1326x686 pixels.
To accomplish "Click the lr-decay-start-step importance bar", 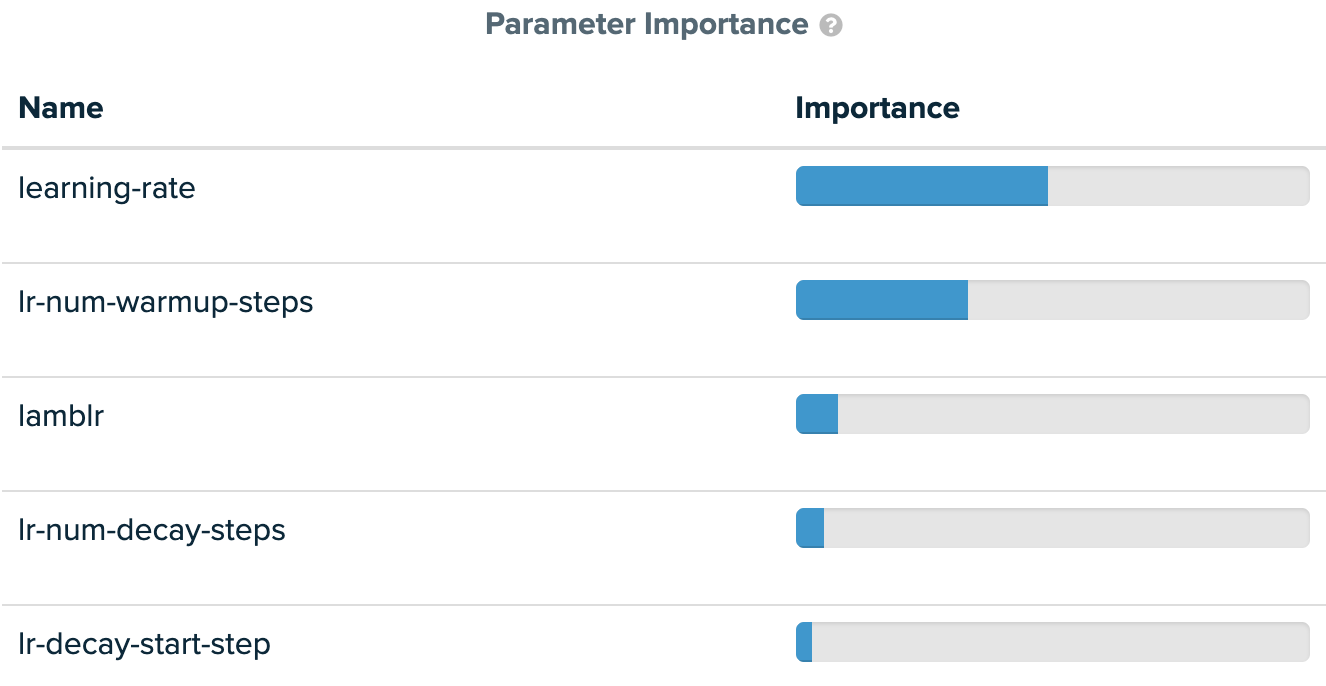I will (x=1052, y=642).
